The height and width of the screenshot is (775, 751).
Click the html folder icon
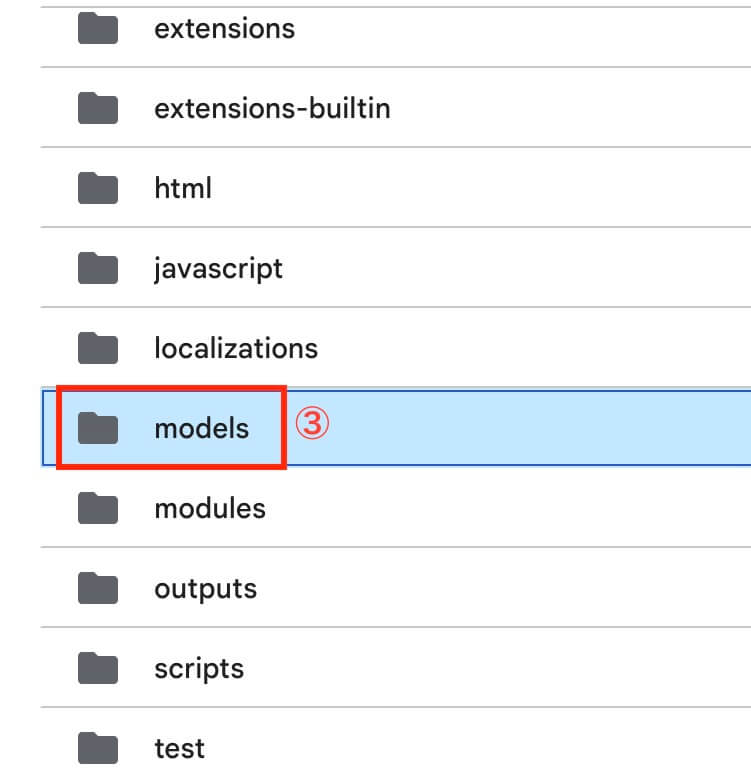click(x=98, y=188)
